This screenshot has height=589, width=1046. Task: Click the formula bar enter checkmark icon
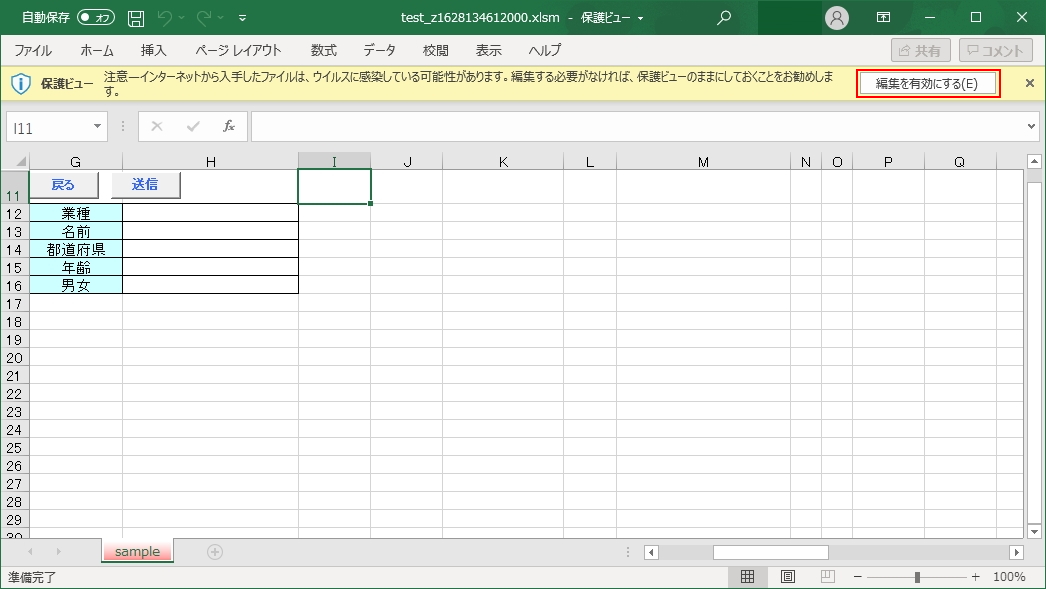click(193, 127)
